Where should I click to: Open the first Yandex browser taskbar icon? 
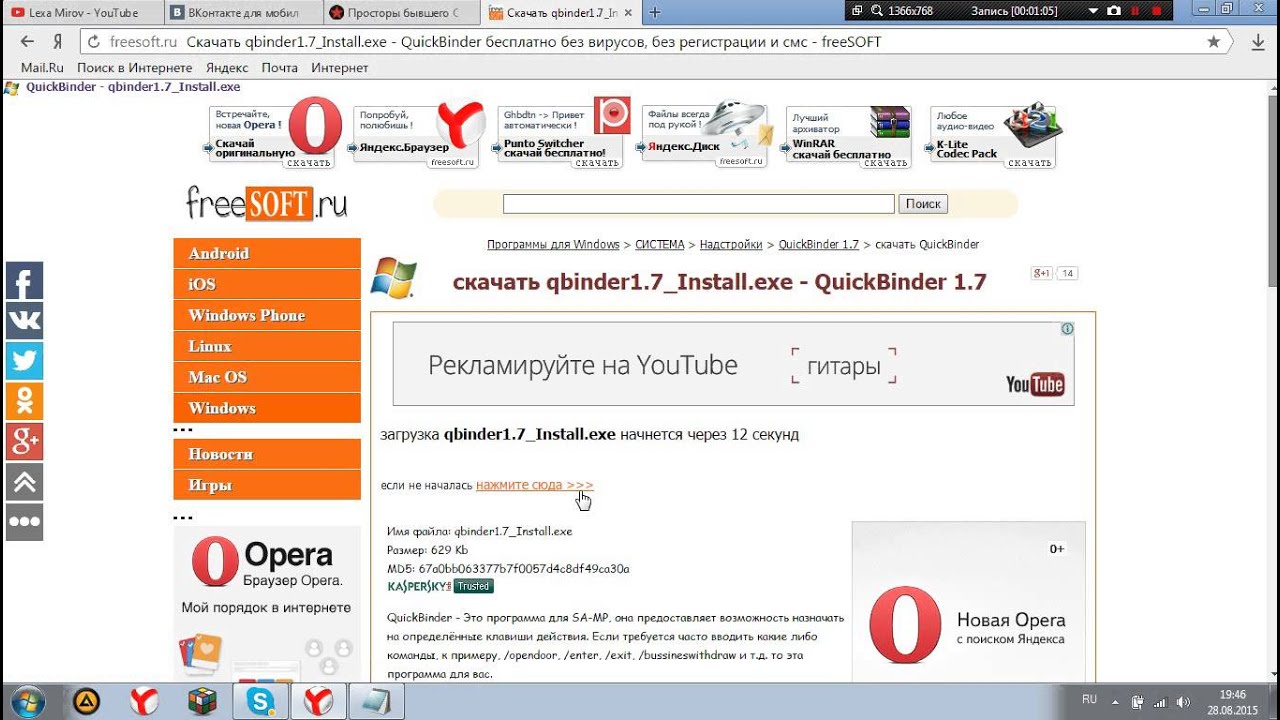click(144, 701)
